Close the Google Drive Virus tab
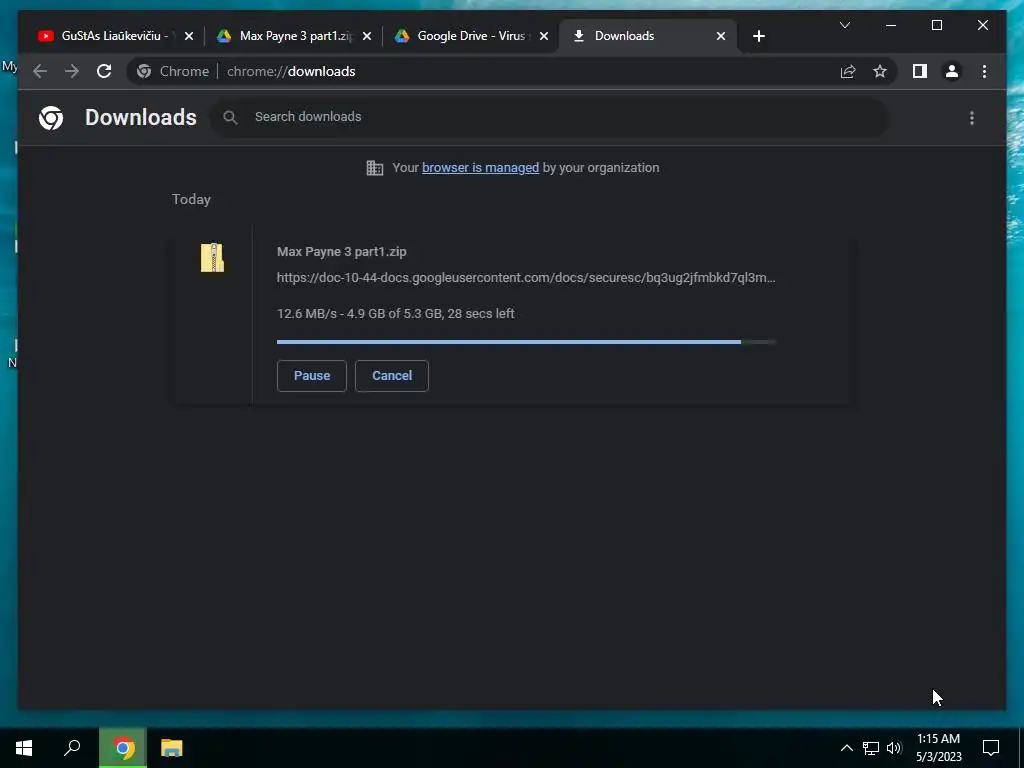Viewport: 1024px width, 768px height. [544, 36]
